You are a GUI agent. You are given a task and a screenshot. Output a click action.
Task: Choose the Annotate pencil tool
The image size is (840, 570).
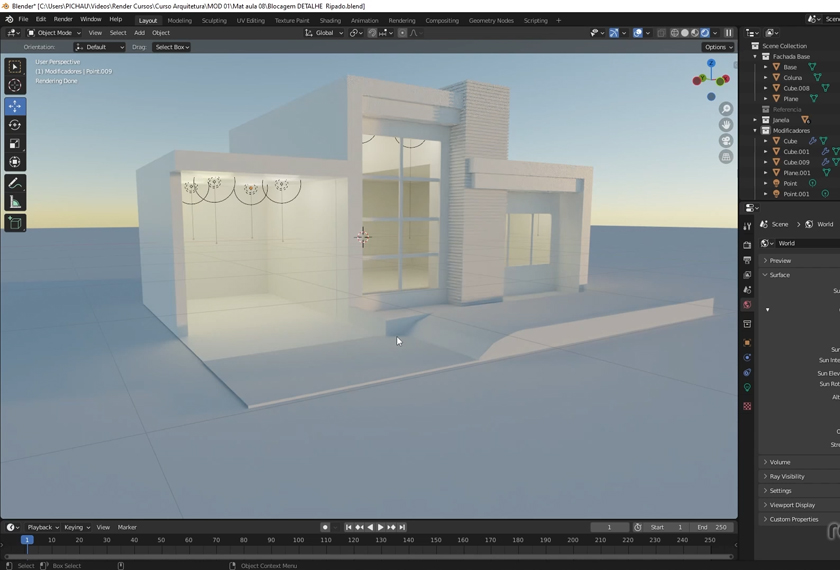[15, 183]
